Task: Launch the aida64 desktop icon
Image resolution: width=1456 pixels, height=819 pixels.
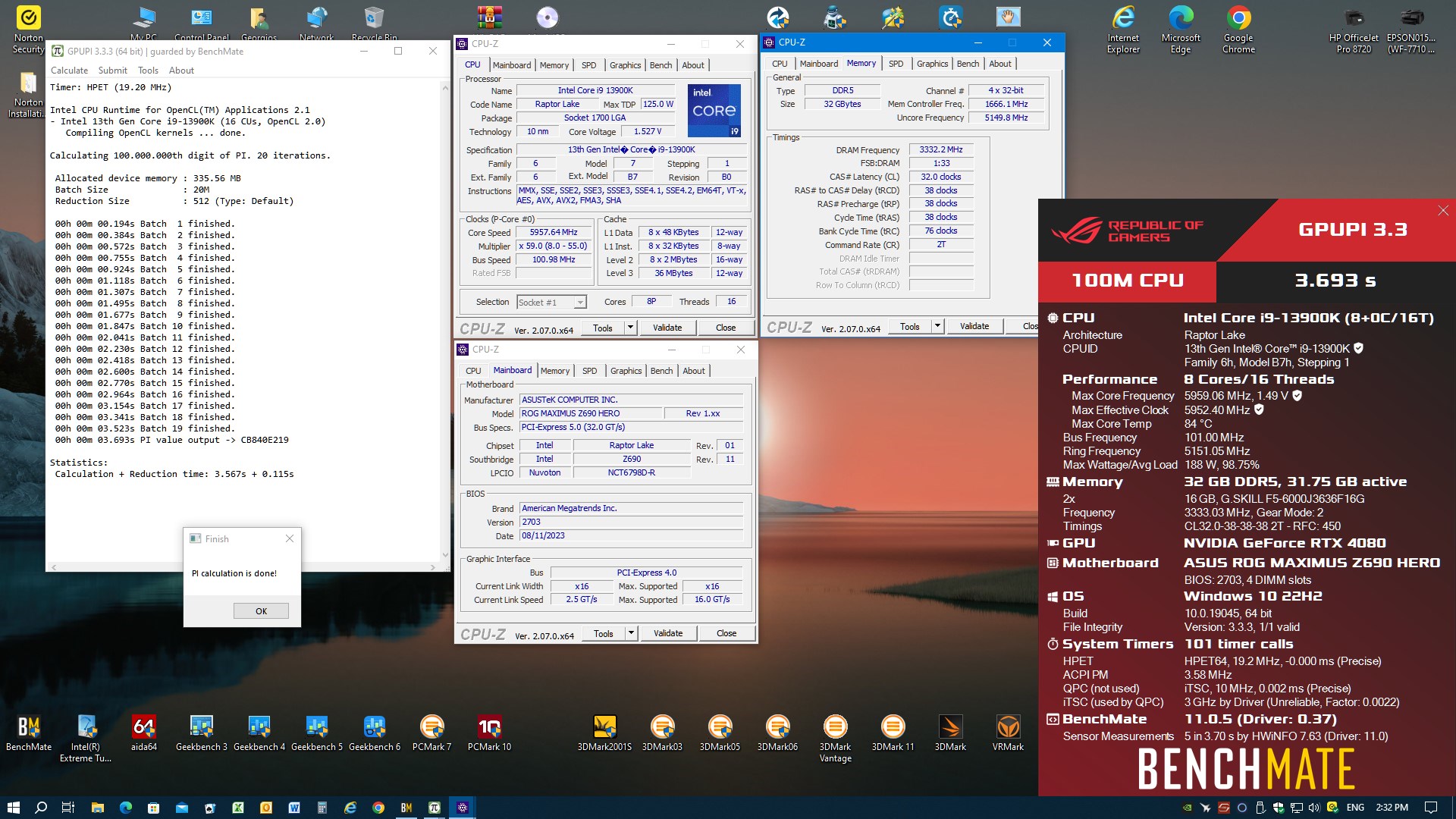Action: (x=143, y=733)
